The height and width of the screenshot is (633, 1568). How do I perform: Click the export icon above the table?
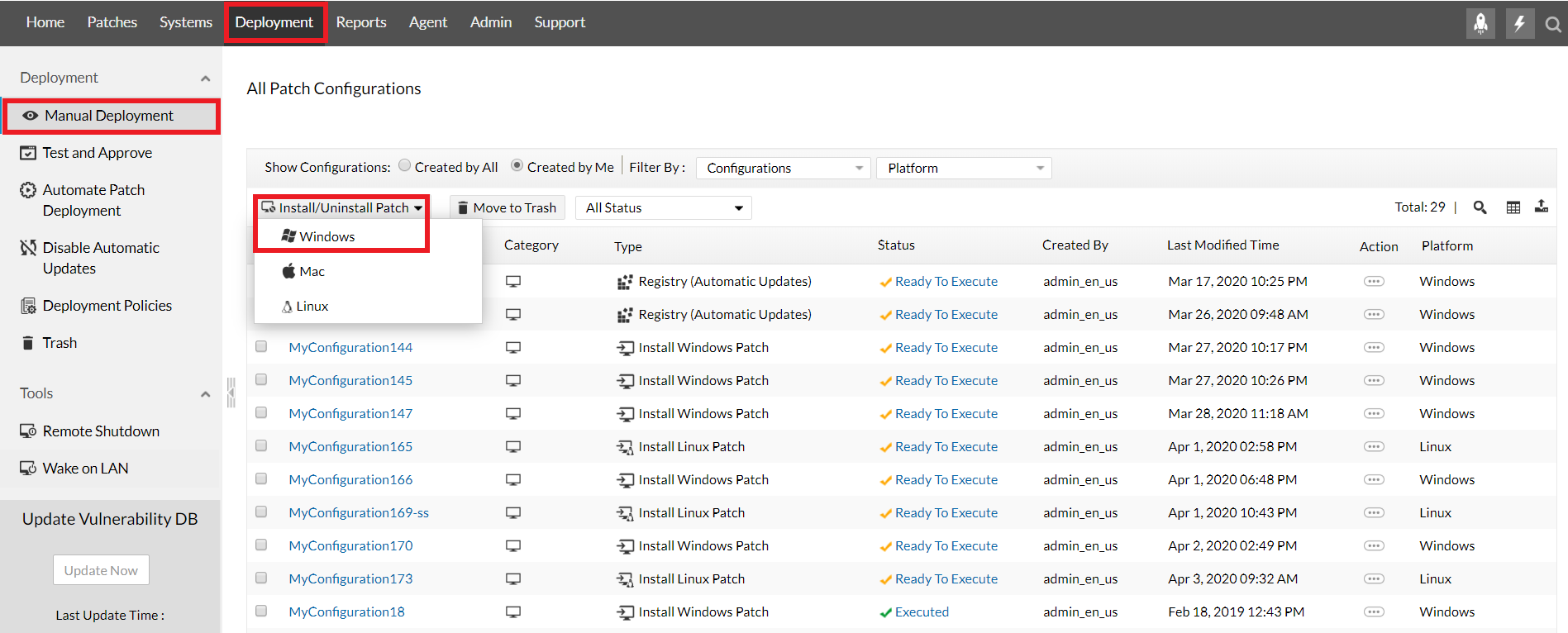point(1542,207)
